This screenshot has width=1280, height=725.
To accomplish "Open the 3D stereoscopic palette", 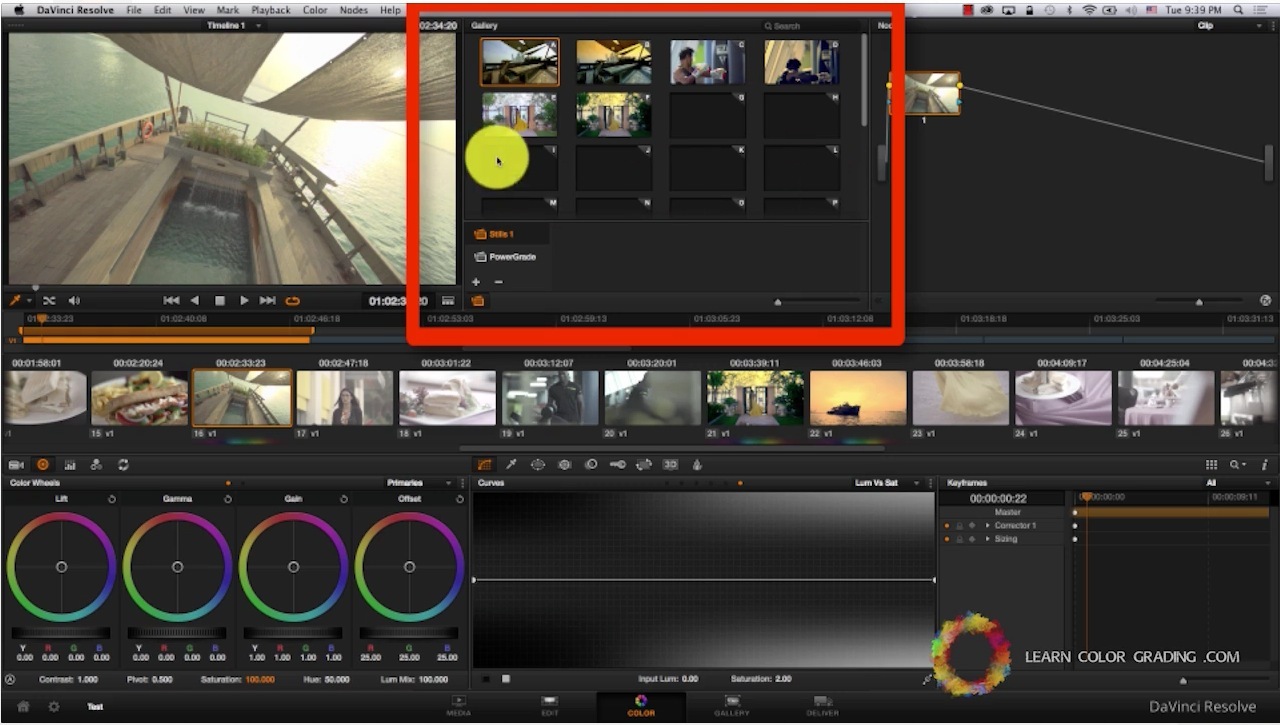I will pyautogui.click(x=671, y=465).
